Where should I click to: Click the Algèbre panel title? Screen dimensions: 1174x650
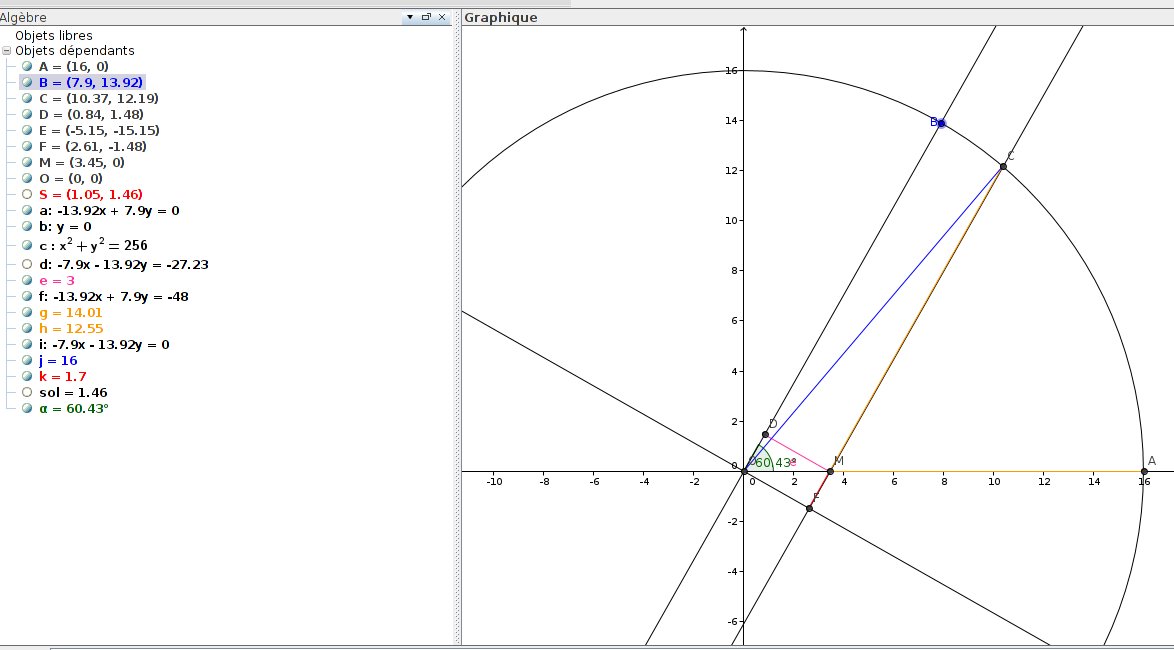click(23, 17)
